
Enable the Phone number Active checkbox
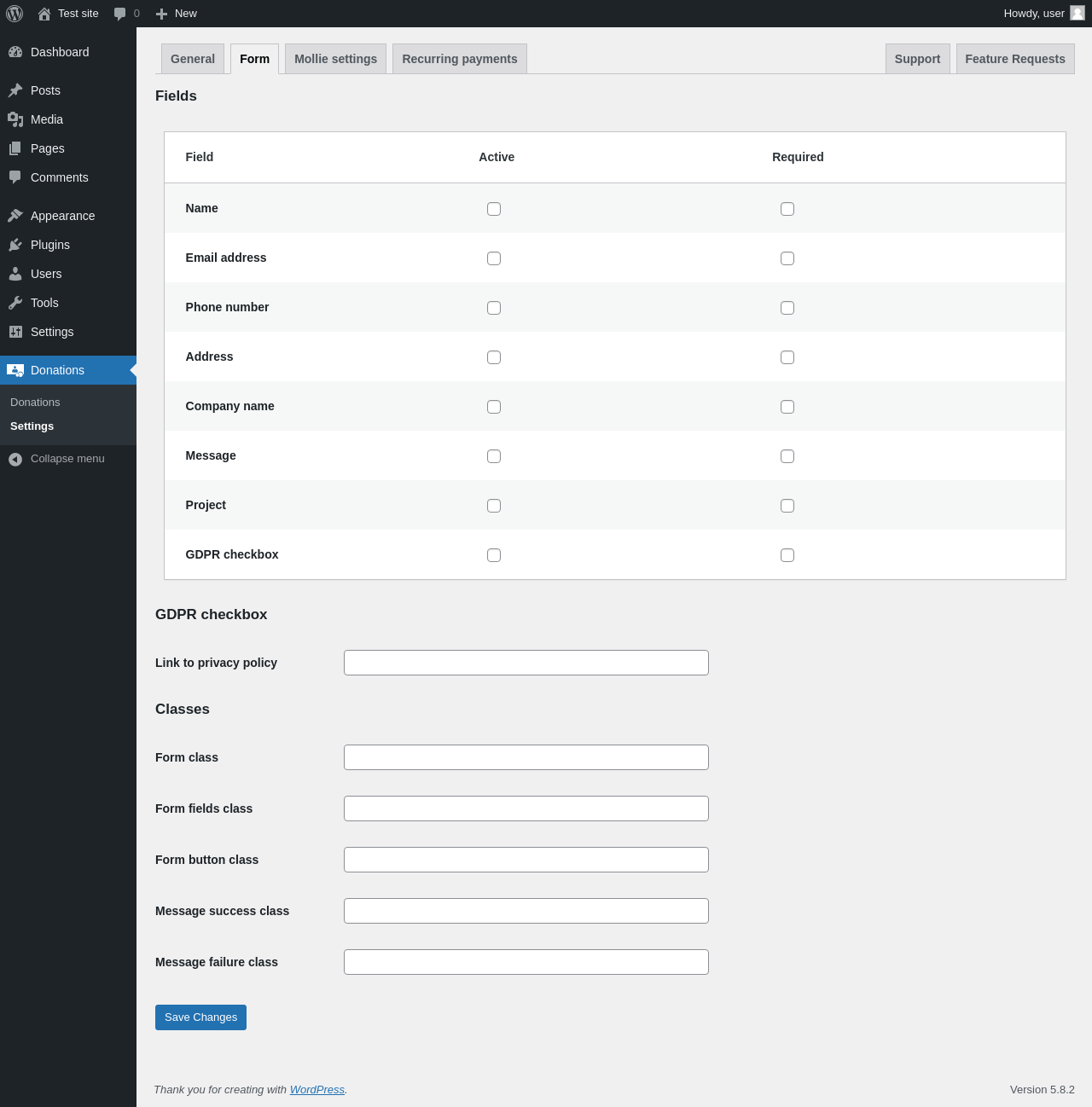494,308
